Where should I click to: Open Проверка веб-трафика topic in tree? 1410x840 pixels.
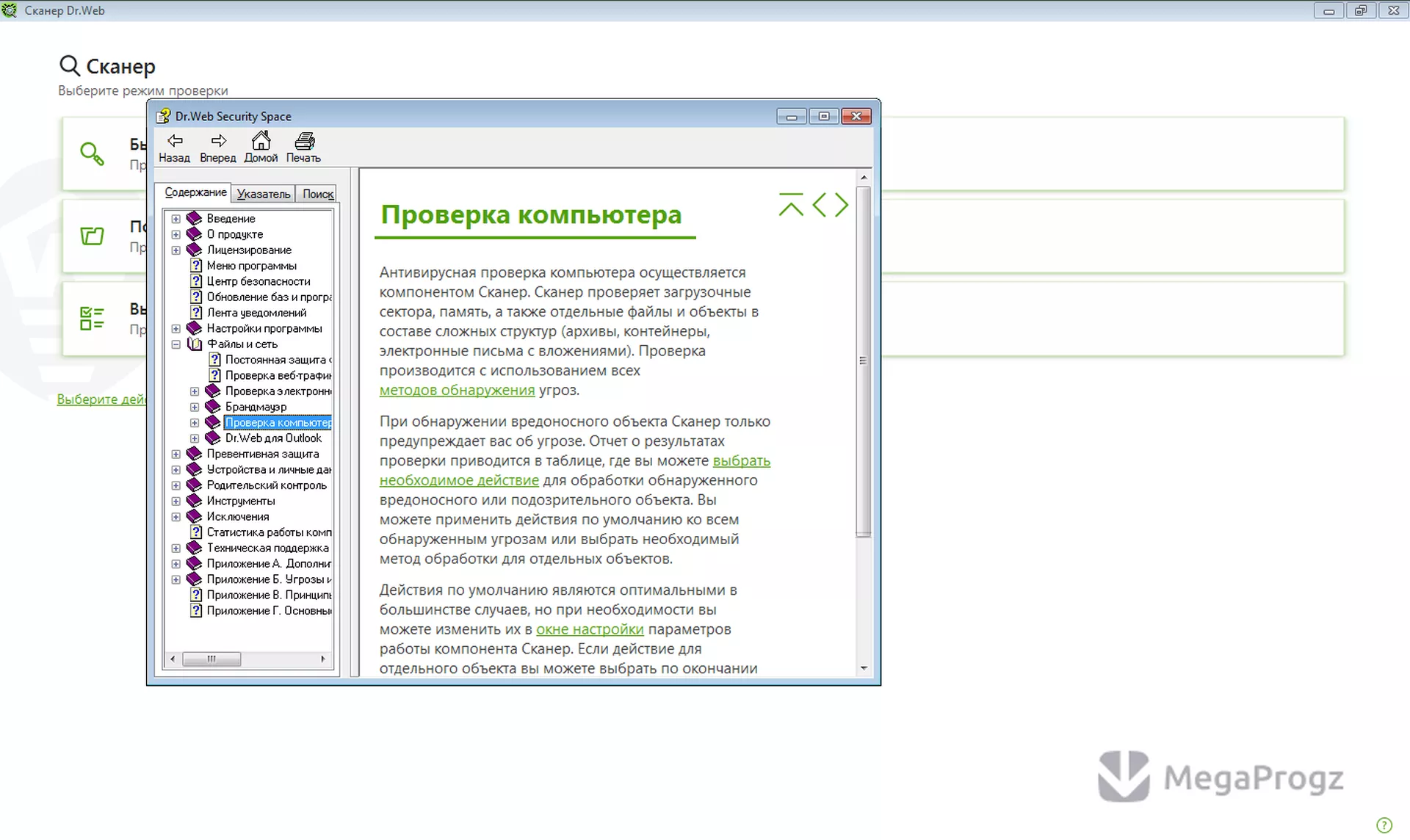pyautogui.click(x=278, y=375)
